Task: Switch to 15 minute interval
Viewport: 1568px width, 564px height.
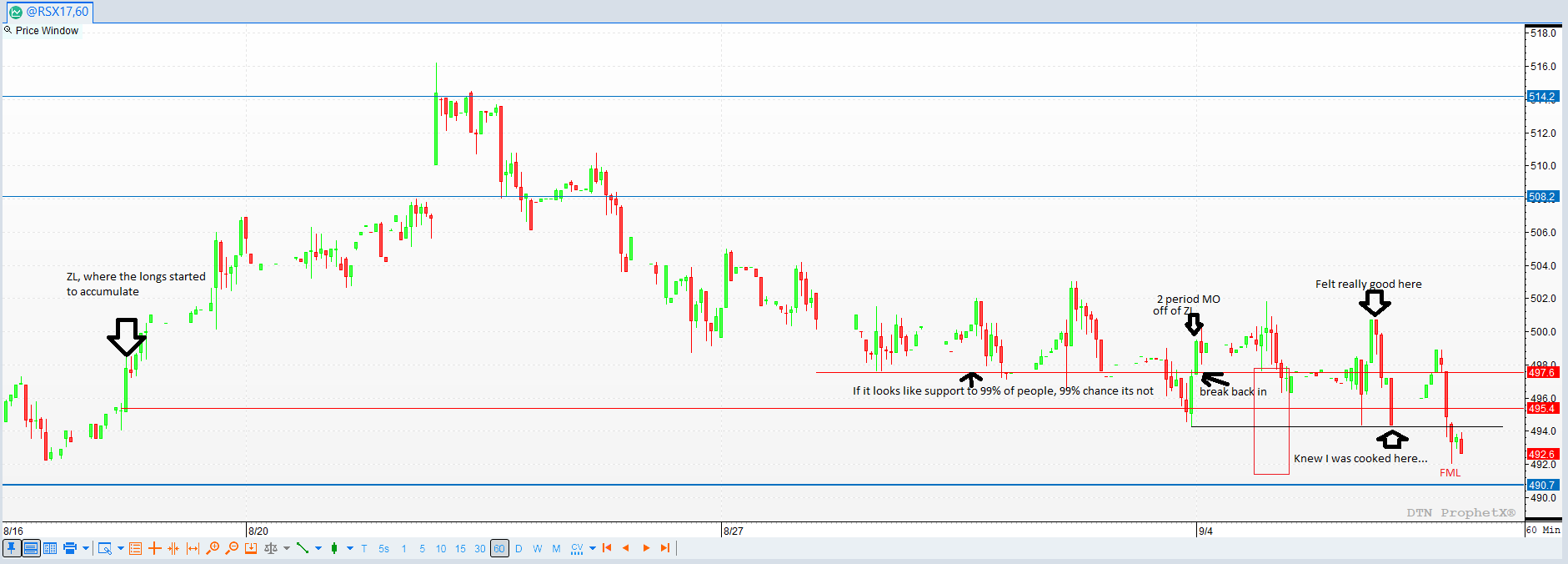Action: [x=460, y=549]
